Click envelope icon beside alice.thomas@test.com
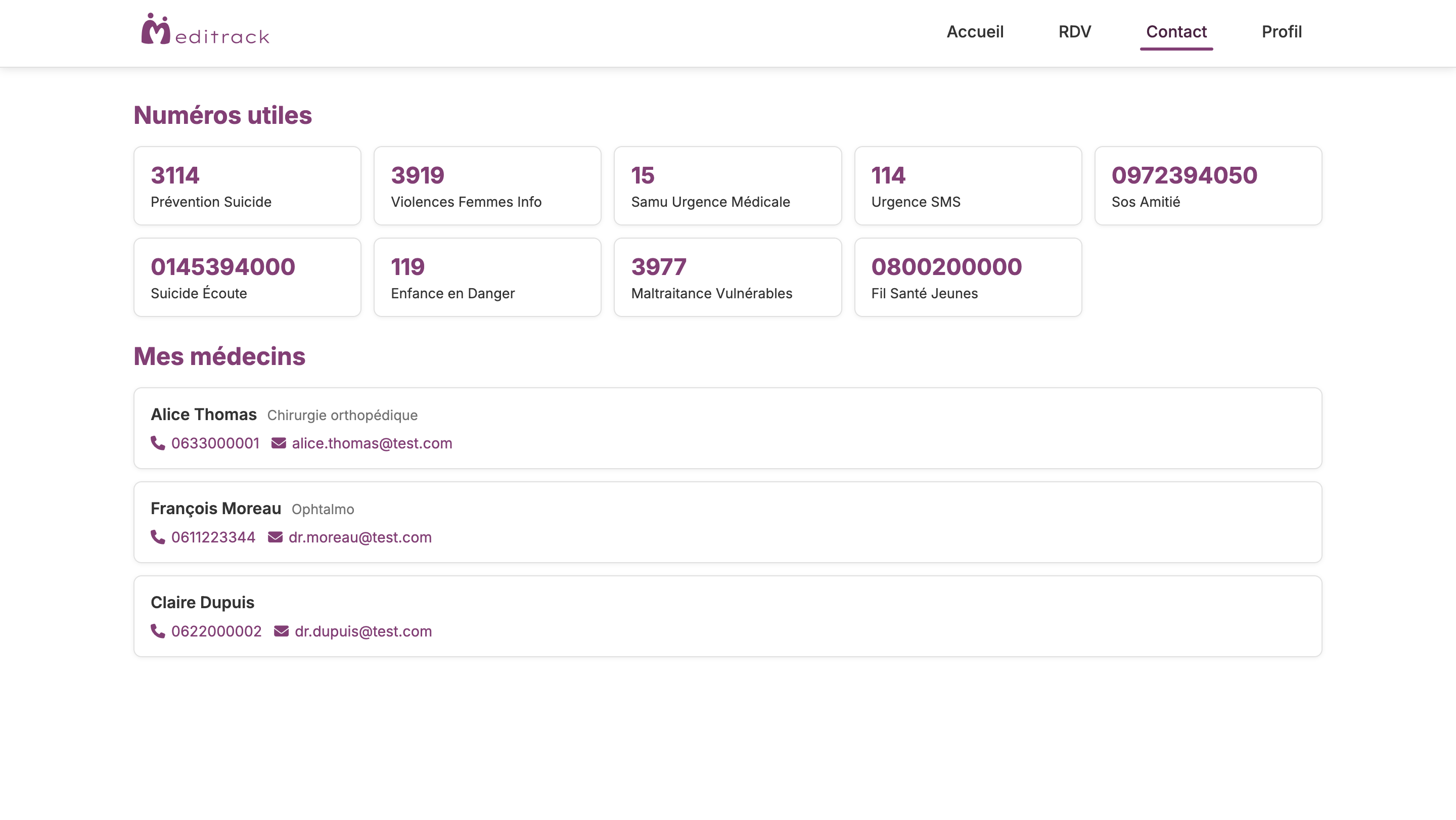This screenshot has width=1456, height=820. pyautogui.click(x=279, y=443)
